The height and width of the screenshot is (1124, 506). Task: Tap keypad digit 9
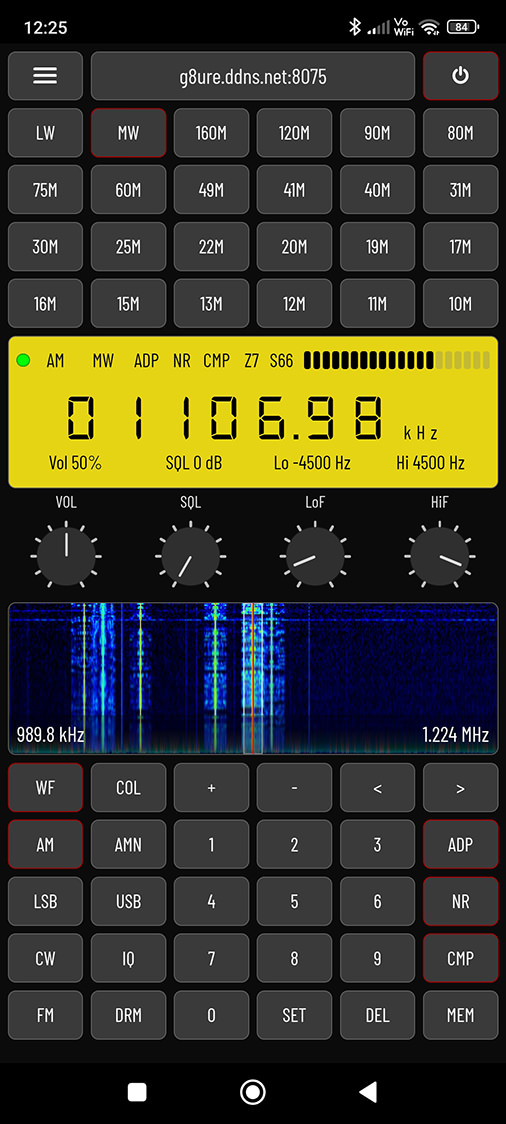click(378, 958)
